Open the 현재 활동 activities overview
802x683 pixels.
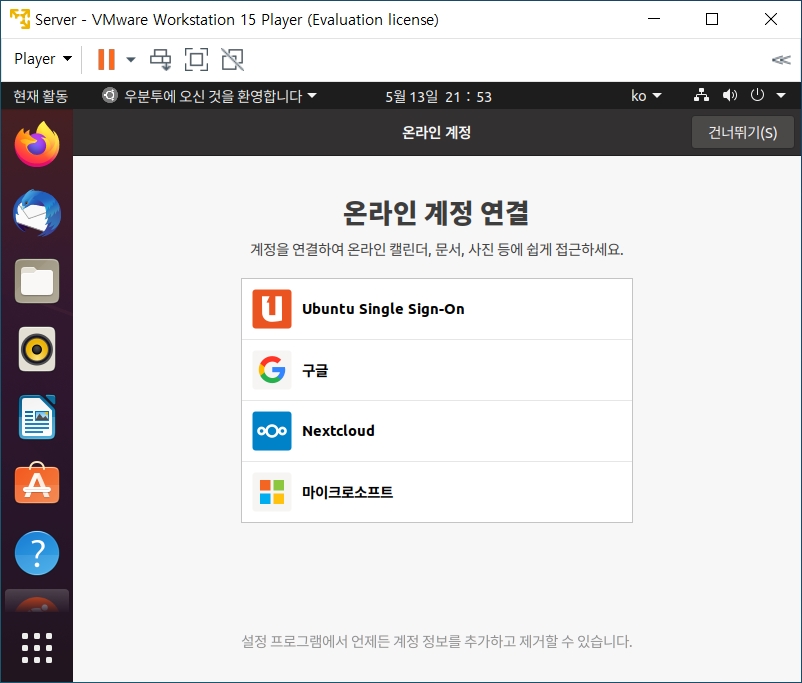click(x=40, y=96)
